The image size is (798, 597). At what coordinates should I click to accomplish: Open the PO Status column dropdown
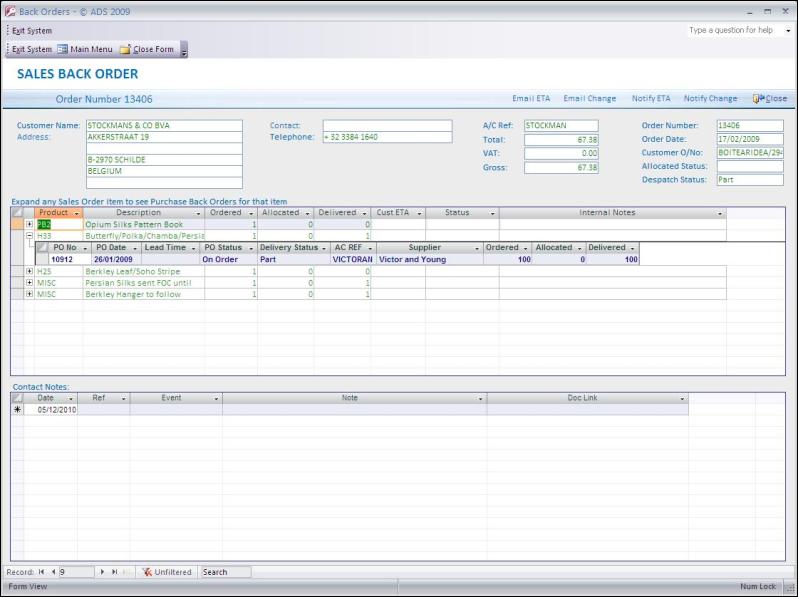coord(251,248)
